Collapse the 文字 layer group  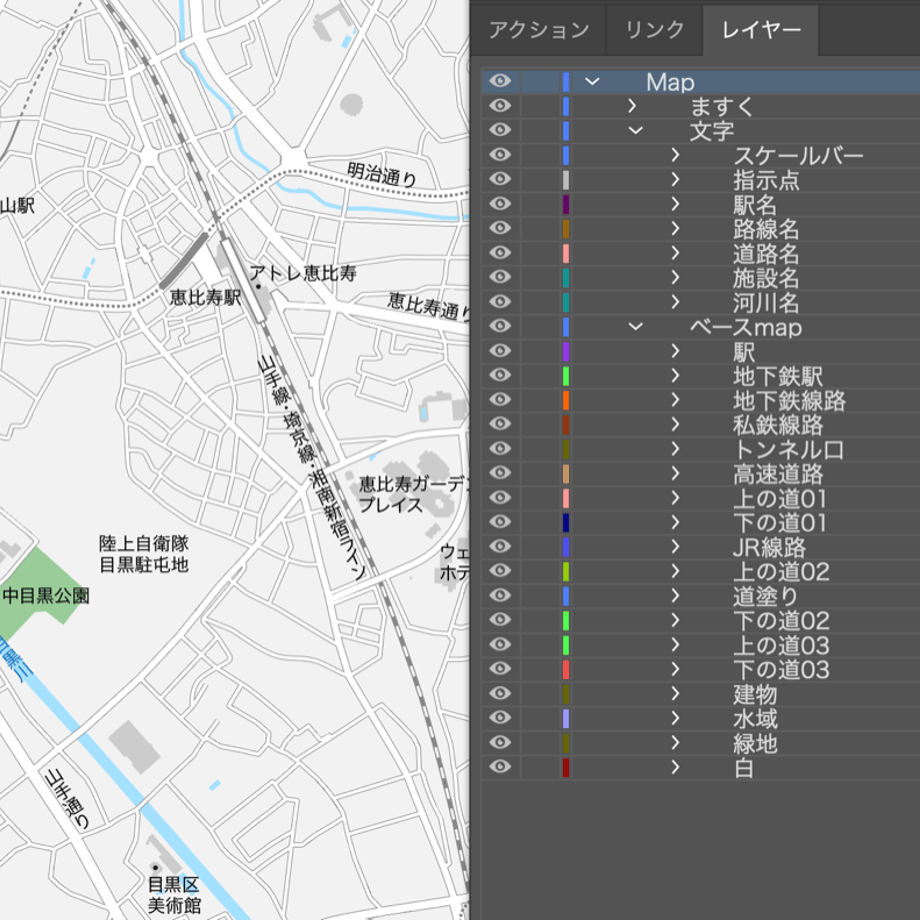[x=635, y=130]
